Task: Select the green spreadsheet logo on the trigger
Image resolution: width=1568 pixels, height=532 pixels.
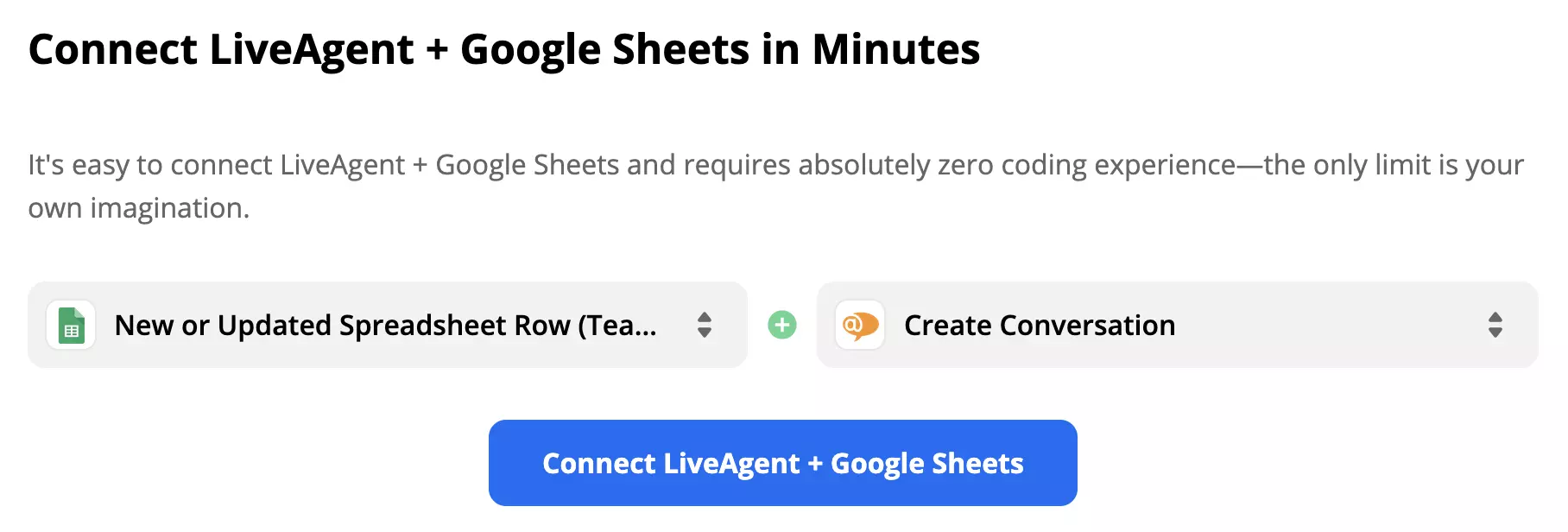Action: click(71, 326)
